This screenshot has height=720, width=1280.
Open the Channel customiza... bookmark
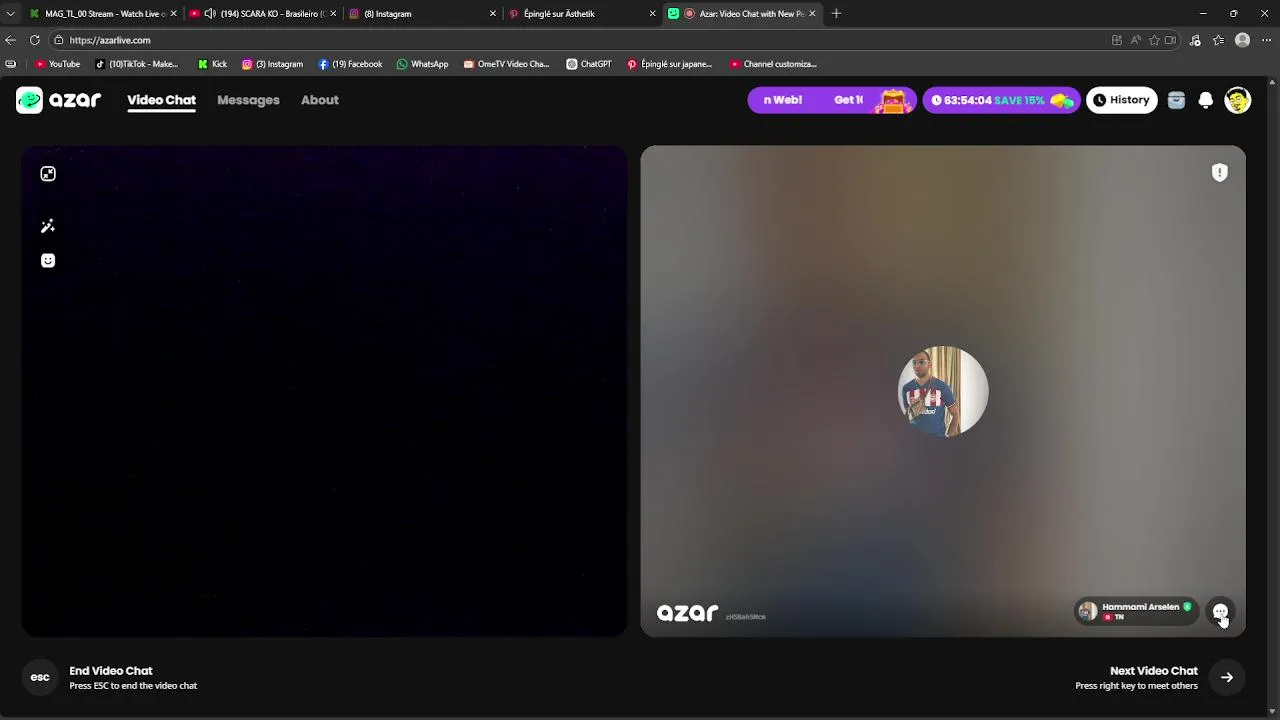[773, 64]
